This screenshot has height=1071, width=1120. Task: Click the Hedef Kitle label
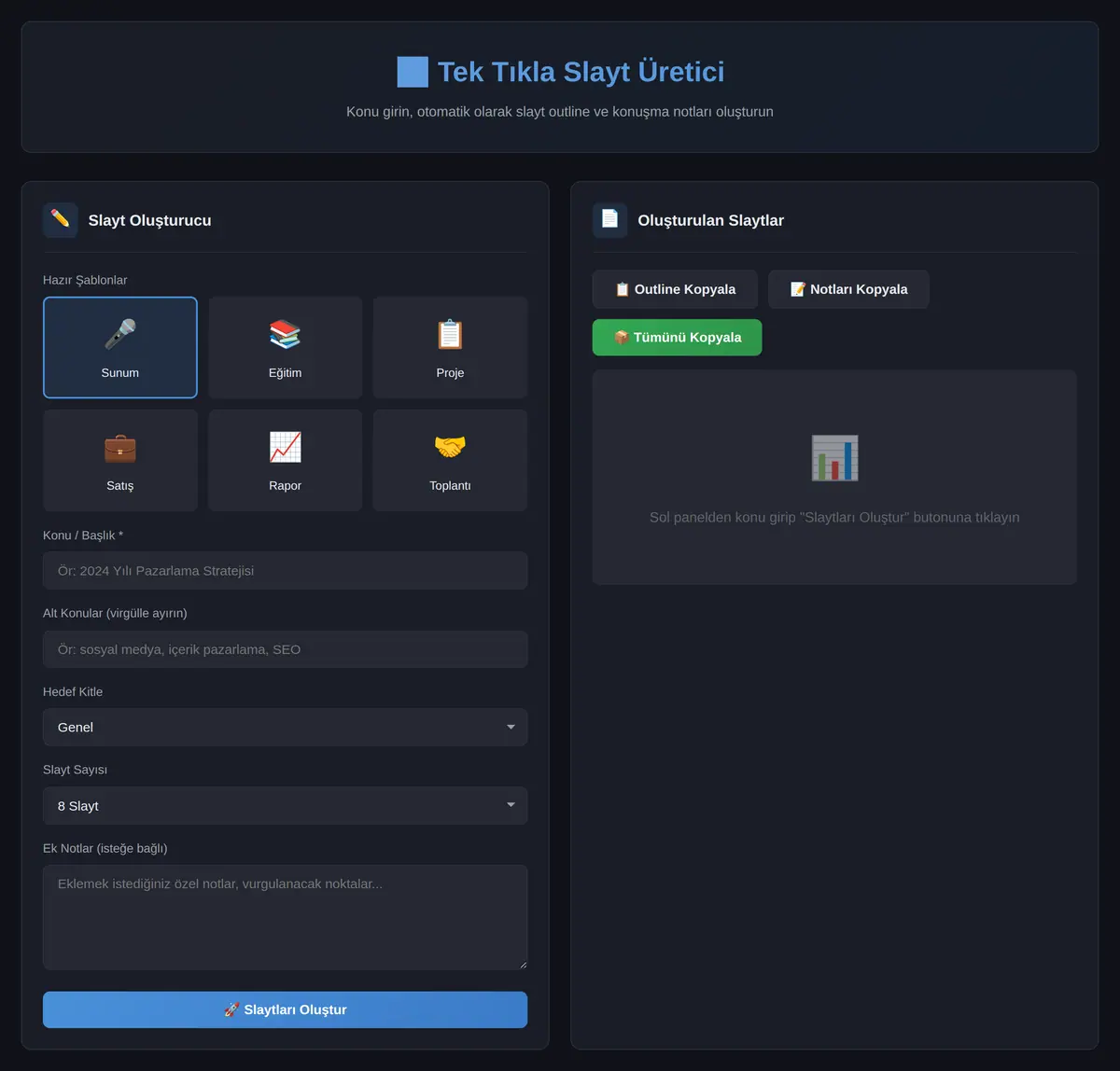(73, 691)
